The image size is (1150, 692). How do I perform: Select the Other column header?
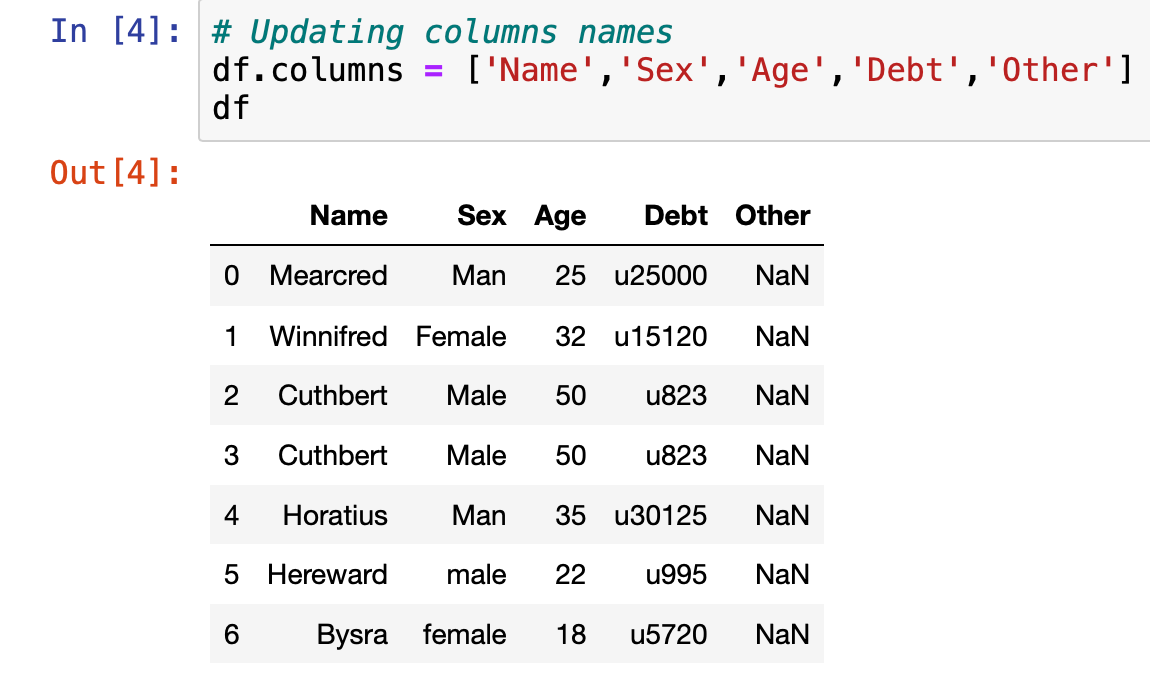pos(772,215)
